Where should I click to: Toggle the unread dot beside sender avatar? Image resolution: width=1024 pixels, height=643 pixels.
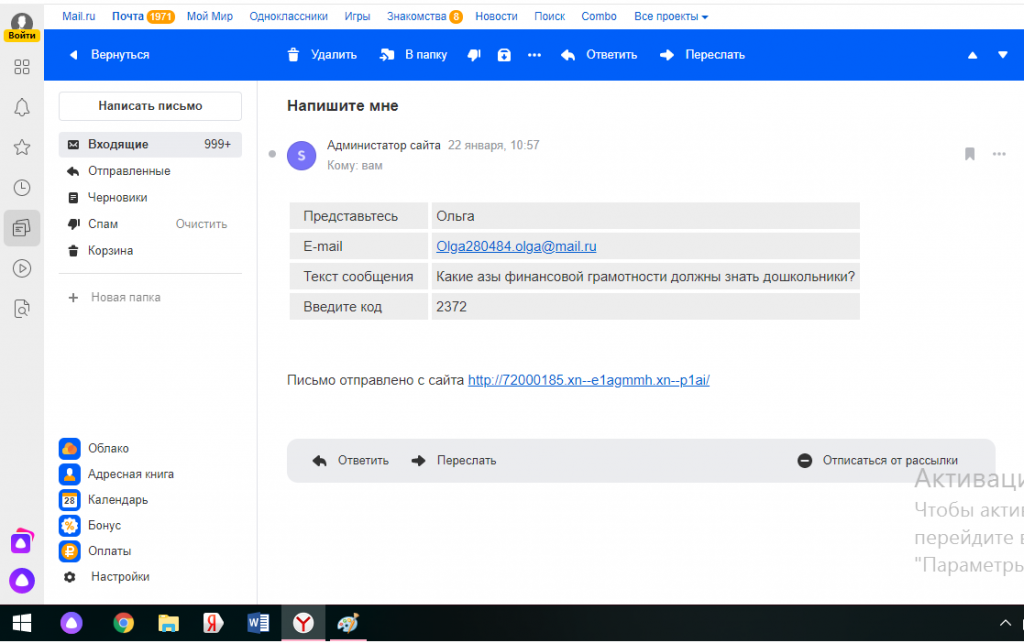click(x=272, y=154)
